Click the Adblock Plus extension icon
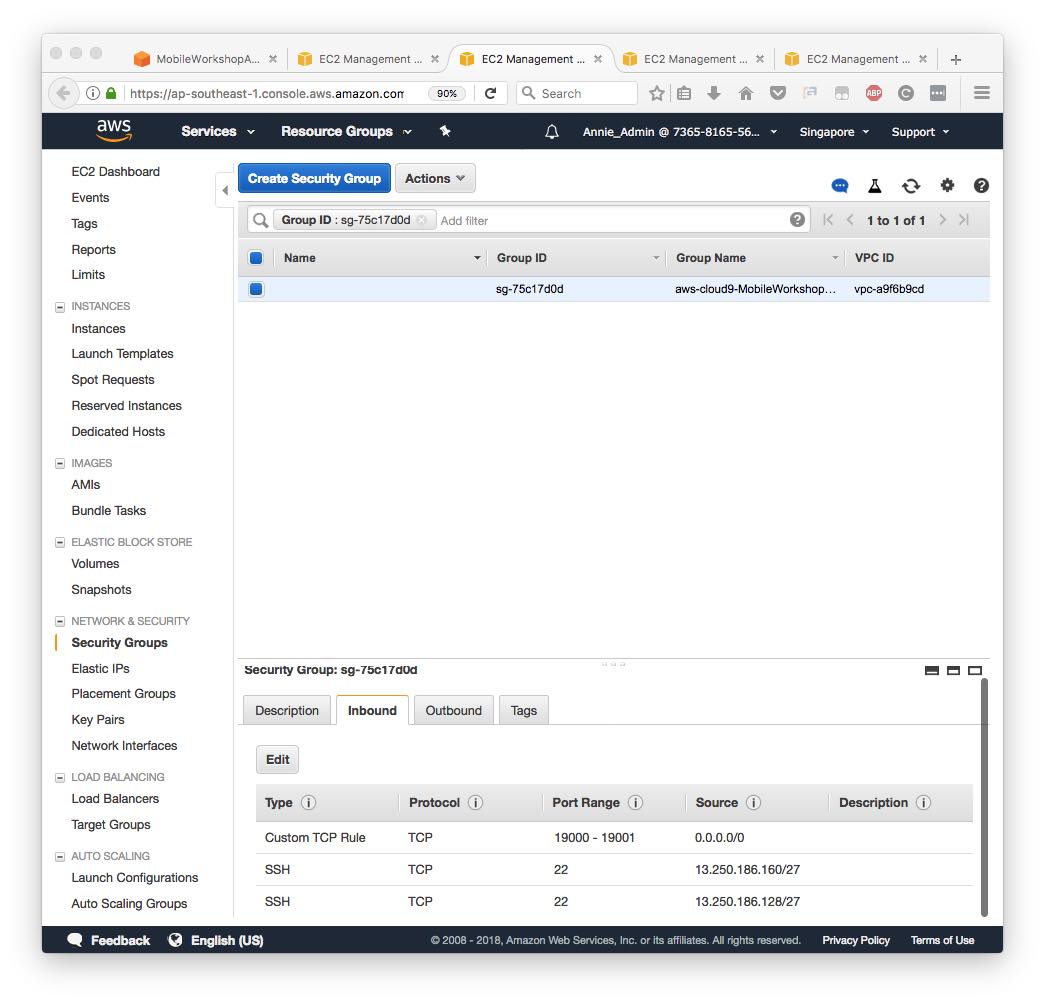 [x=874, y=93]
